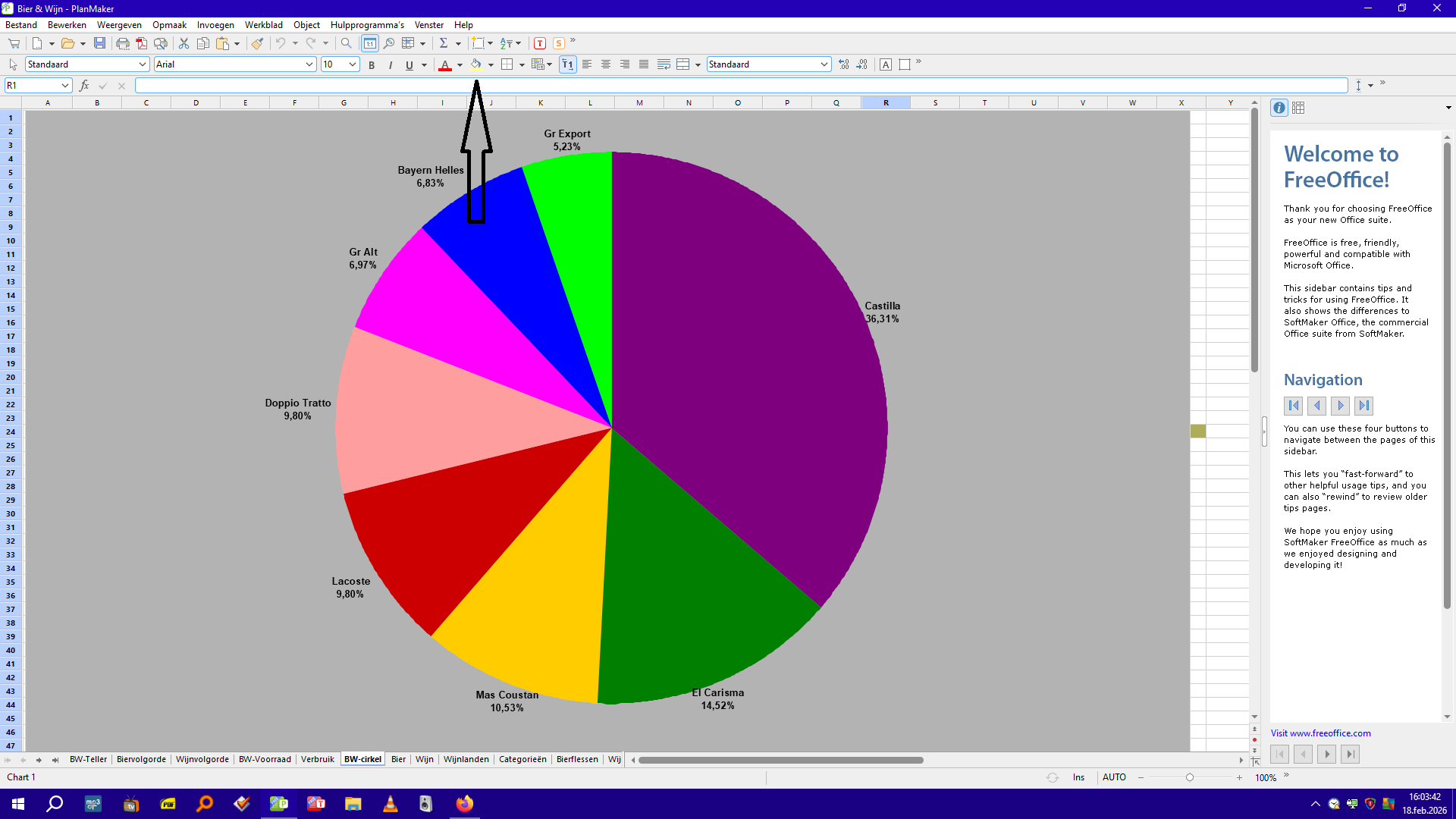Screen dimensions: 1456x819
Task: Open the Arial font name dropdown
Action: (309, 64)
